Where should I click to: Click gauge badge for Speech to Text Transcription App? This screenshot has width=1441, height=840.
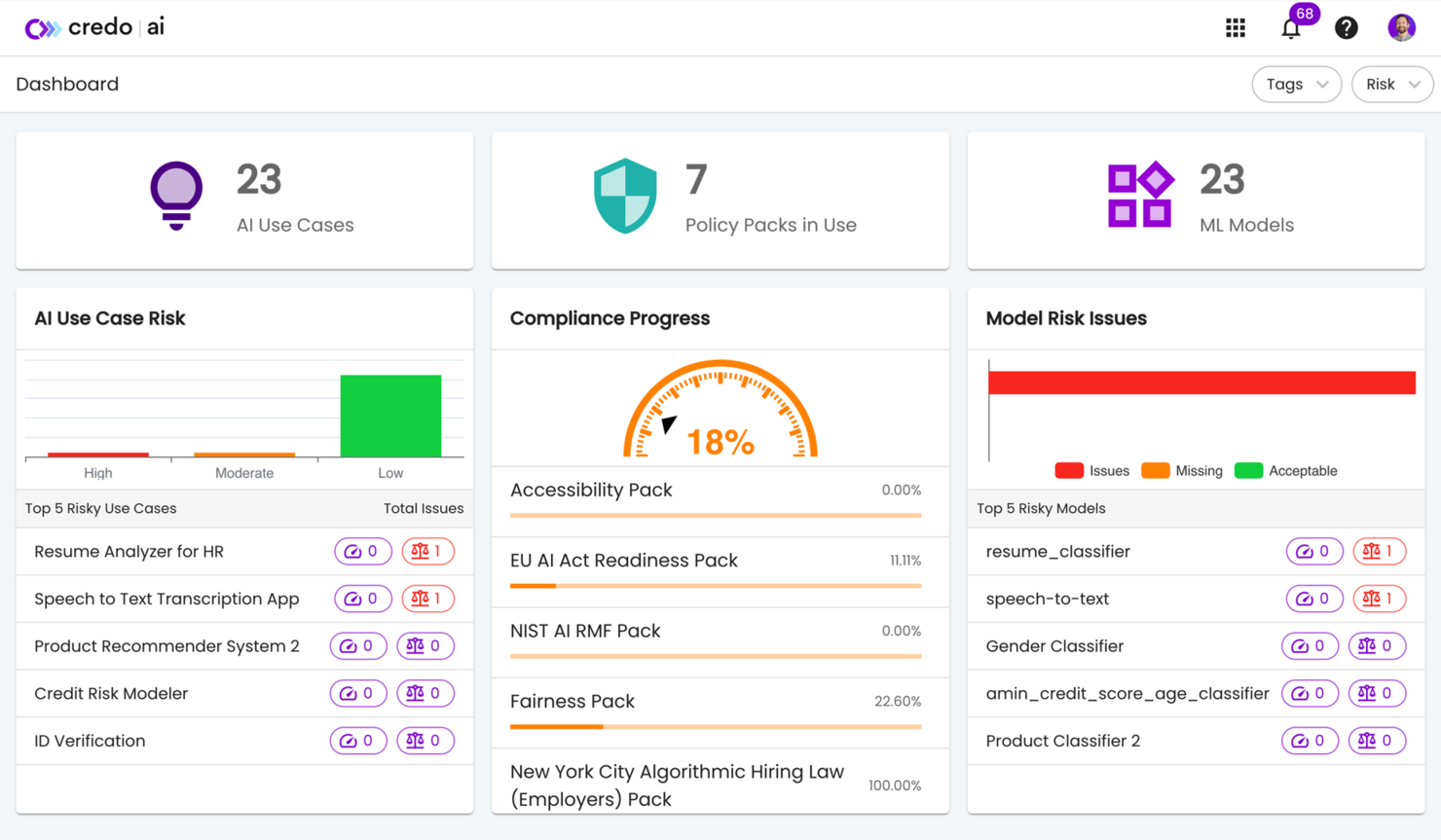coord(363,599)
